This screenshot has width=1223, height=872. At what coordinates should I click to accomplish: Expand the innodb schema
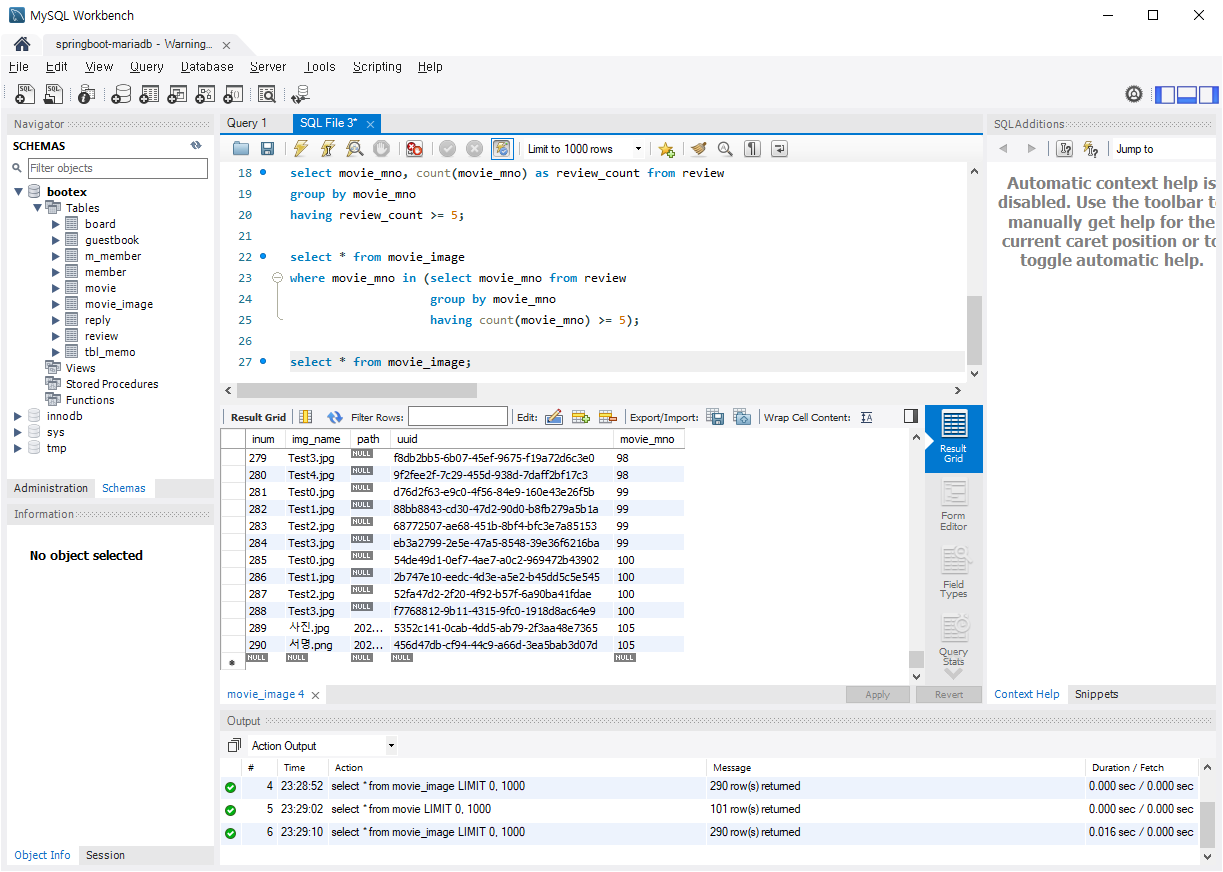click(18, 416)
